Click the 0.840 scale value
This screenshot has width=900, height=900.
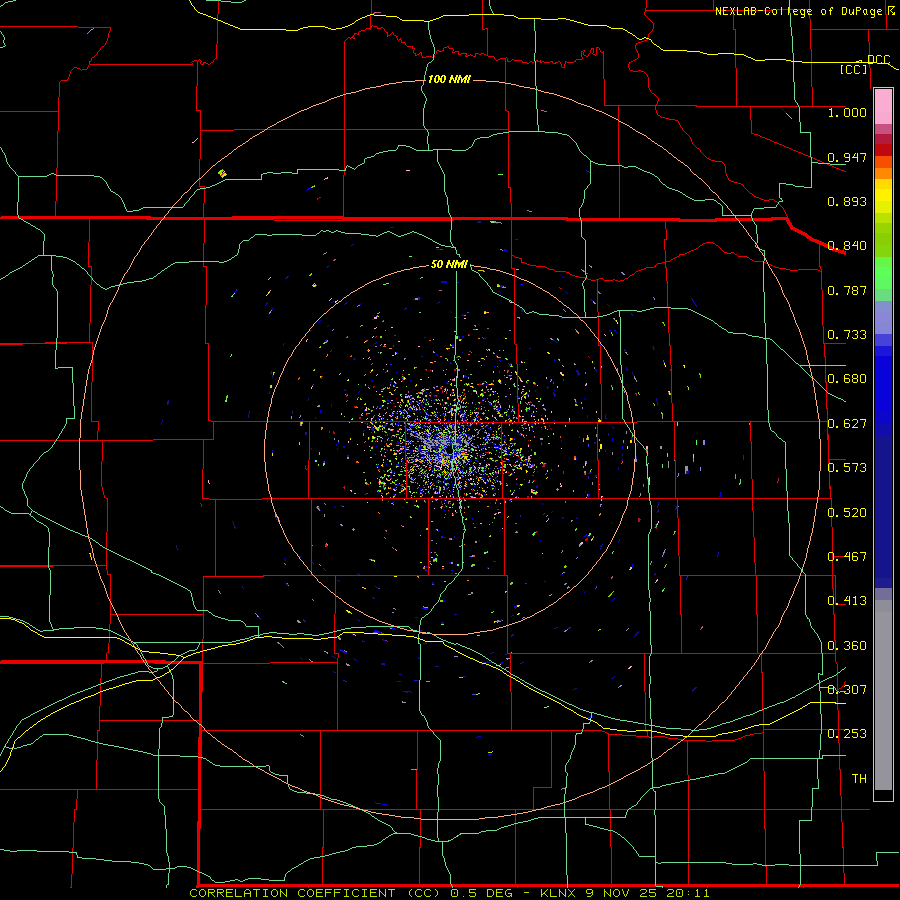pos(847,246)
